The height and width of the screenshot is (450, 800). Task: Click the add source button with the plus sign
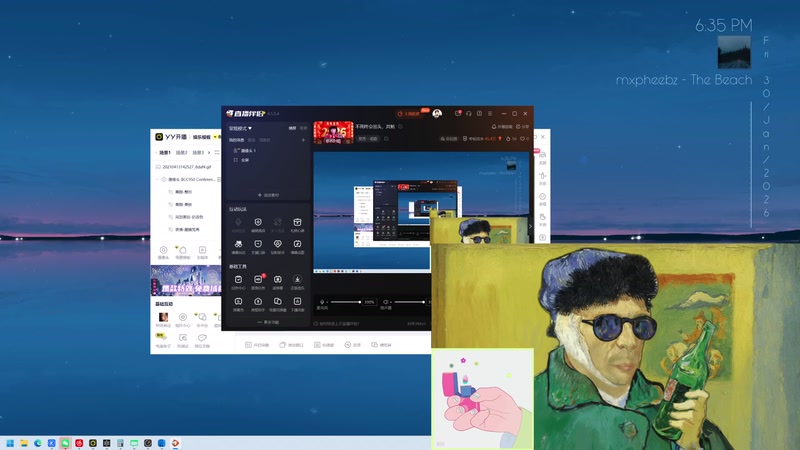[x=268, y=195]
